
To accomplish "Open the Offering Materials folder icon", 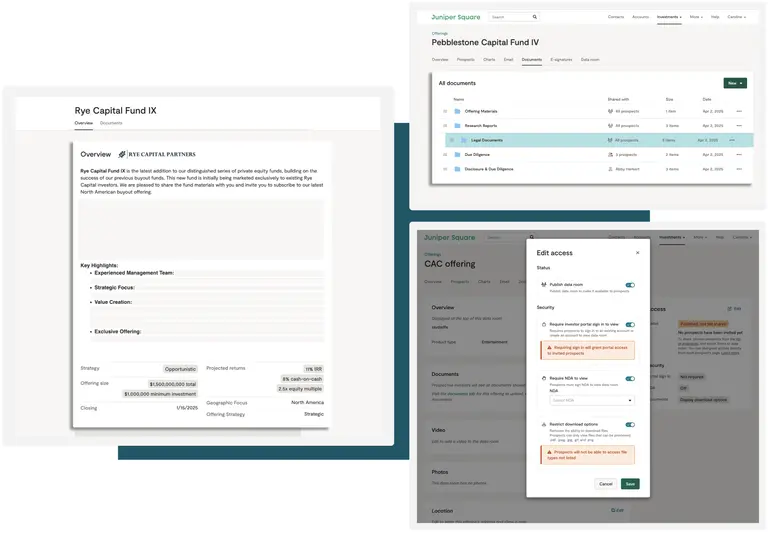I will [458, 111].
